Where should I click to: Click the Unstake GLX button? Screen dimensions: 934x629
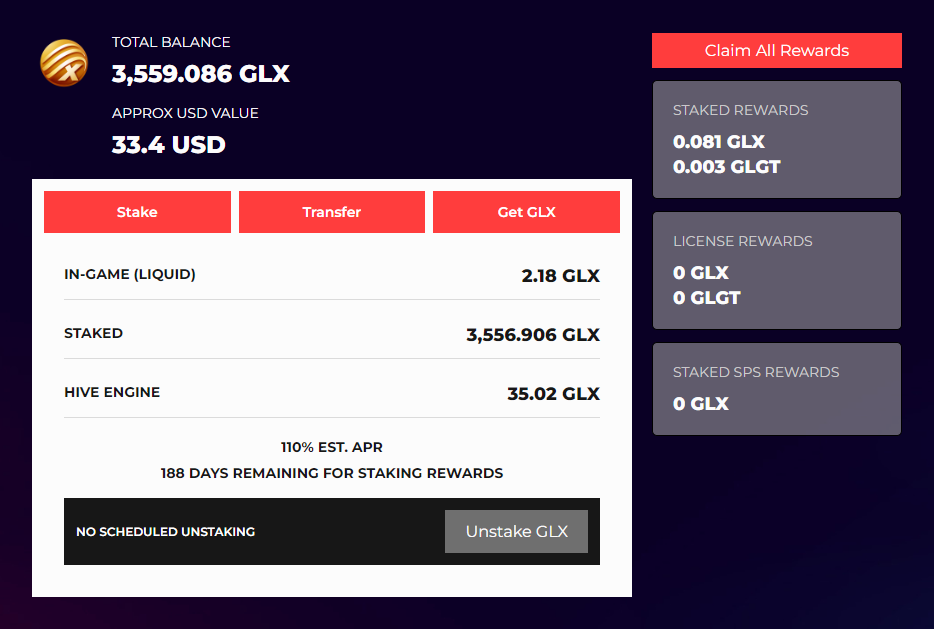[x=516, y=531]
